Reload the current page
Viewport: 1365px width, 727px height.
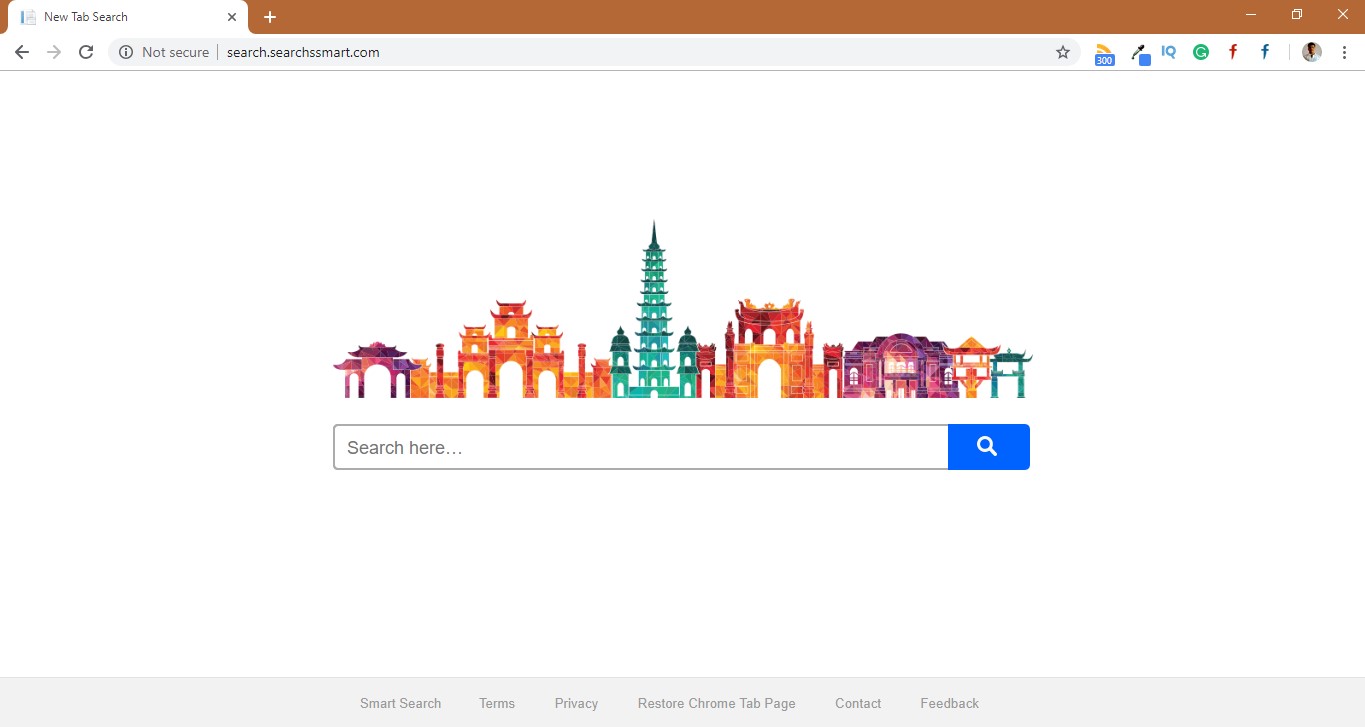point(86,52)
